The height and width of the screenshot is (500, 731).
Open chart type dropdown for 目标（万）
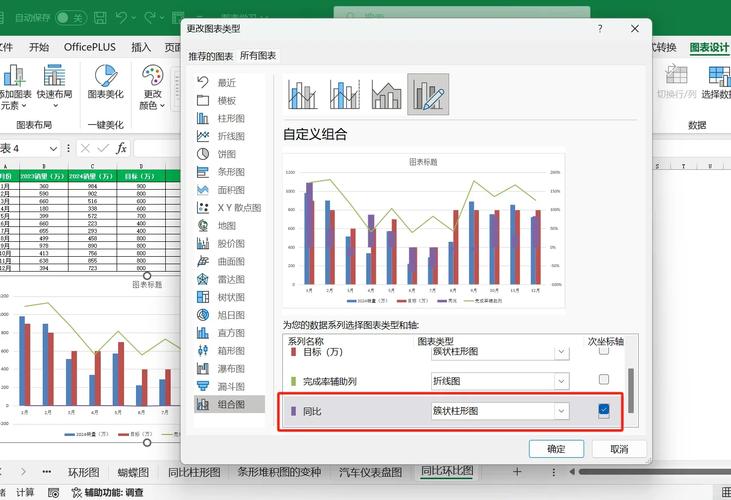[561, 352]
